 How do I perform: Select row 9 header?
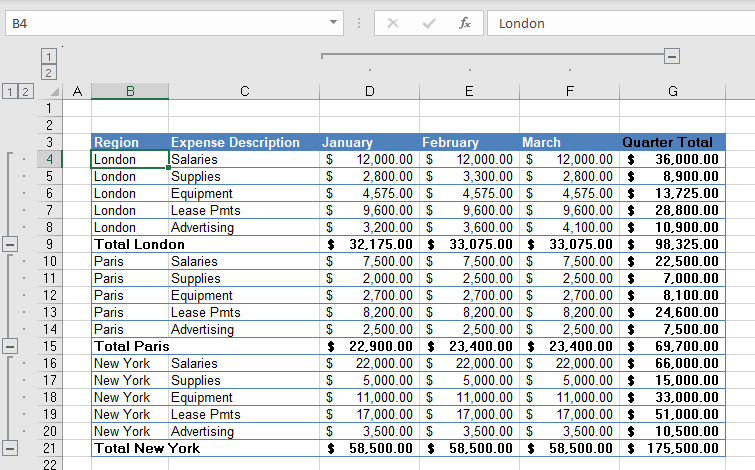pyautogui.click(x=47, y=244)
